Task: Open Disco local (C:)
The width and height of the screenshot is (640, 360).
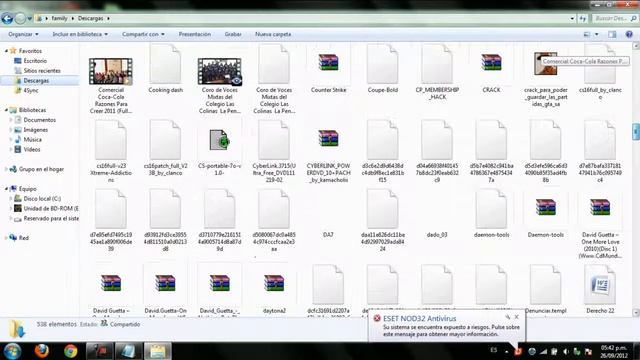Action: [x=42, y=198]
